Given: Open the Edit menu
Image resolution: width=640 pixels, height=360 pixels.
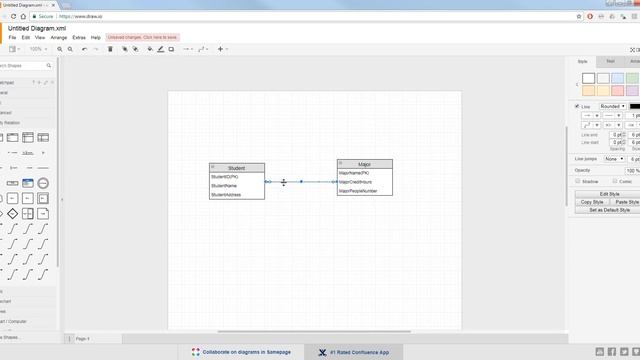Looking at the screenshot, I should coord(26,38).
